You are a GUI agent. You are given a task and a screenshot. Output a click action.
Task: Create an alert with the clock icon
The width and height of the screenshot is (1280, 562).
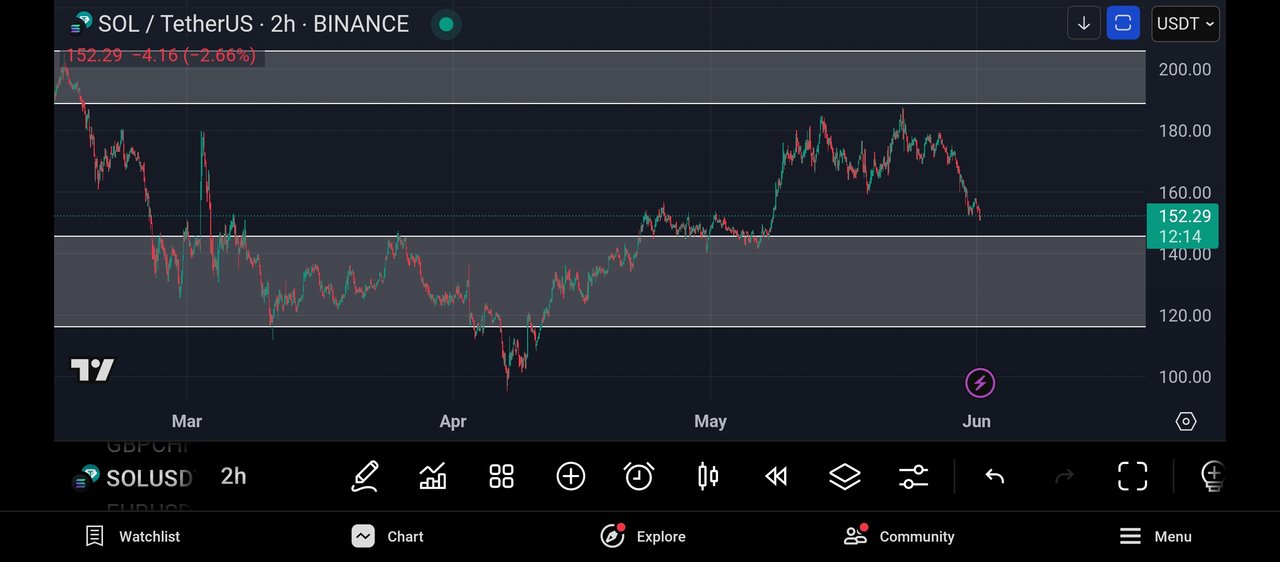click(639, 477)
